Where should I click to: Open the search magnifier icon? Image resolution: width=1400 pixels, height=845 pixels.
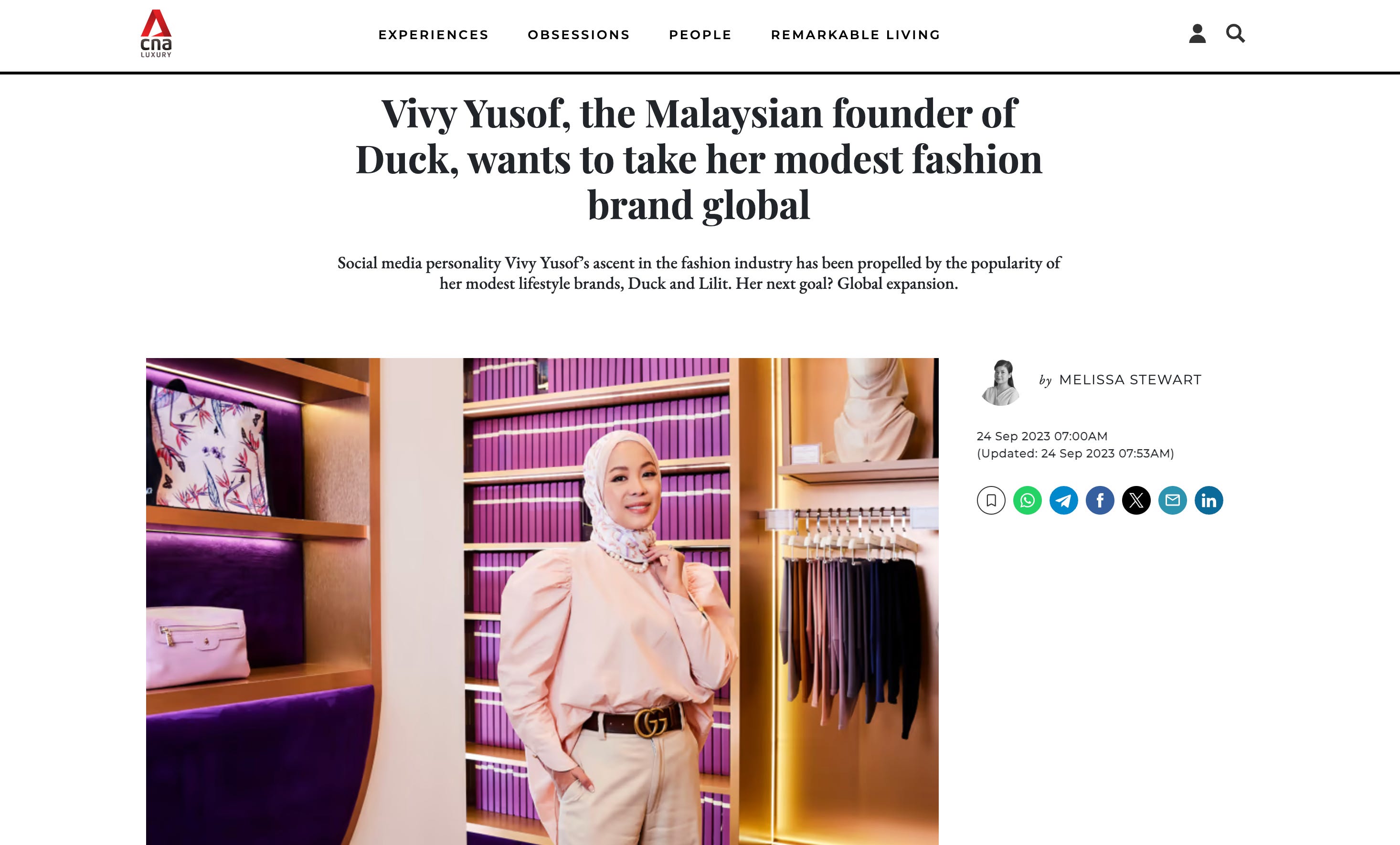pos(1235,33)
